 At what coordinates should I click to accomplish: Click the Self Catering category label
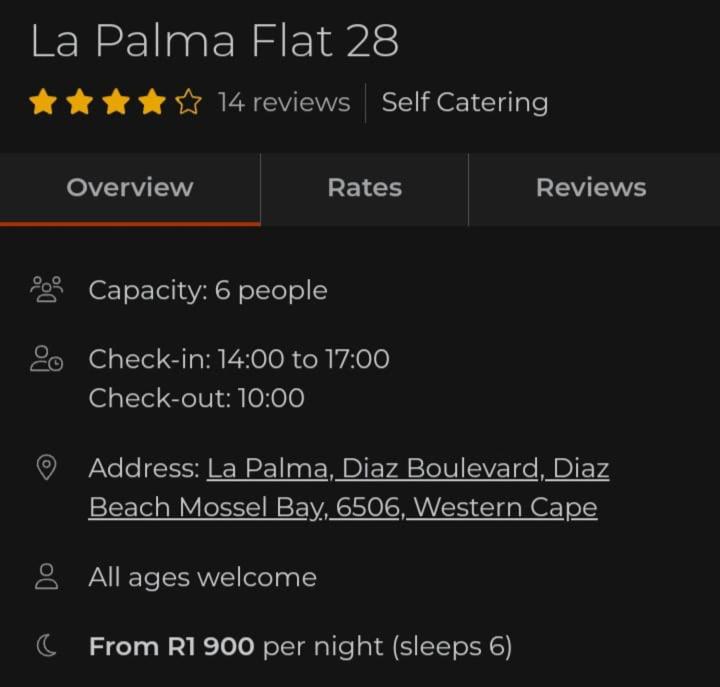coord(465,102)
